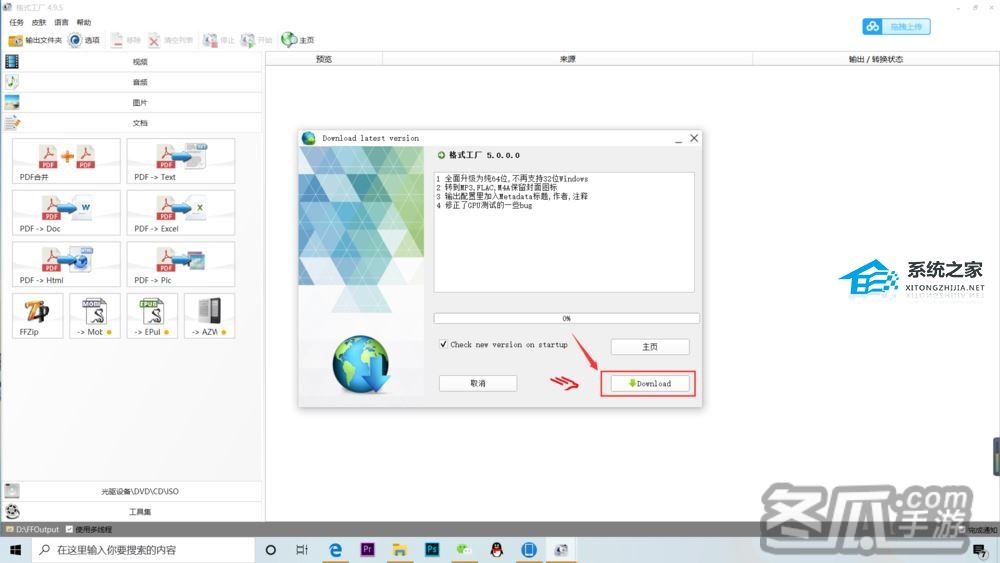Screen dimensions: 1000x563
Task: Click the download progress bar
Action: [566, 318]
